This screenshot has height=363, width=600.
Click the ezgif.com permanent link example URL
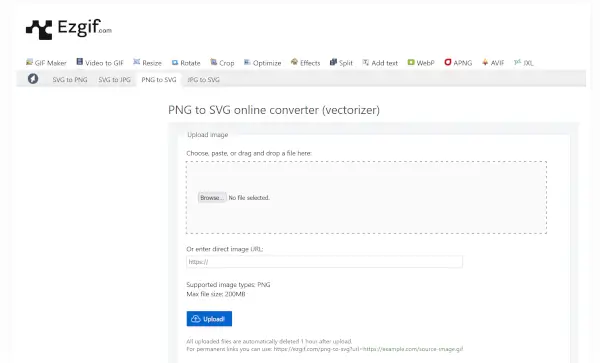click(x=368, y=349)
